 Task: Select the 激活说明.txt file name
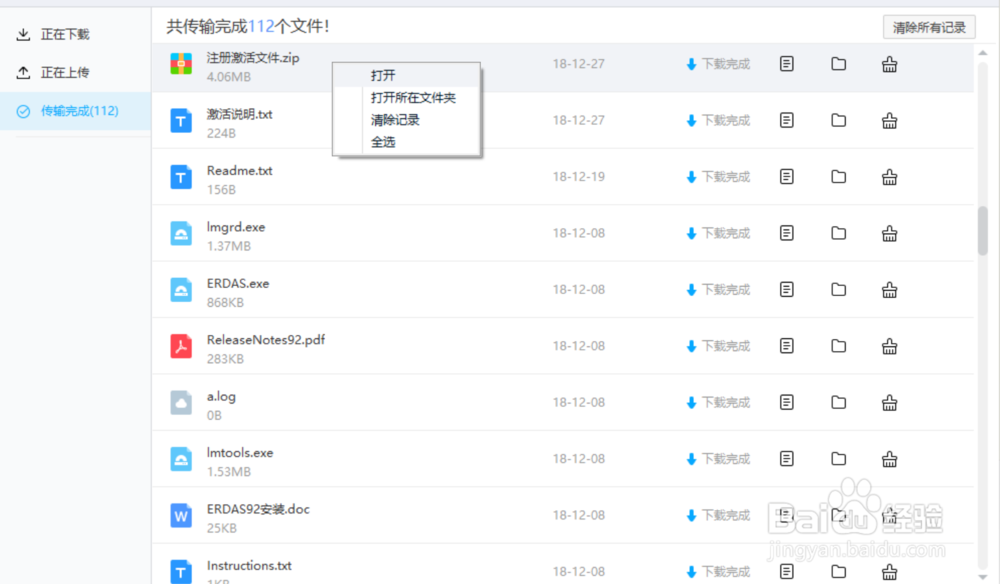(x=239, y=114)
